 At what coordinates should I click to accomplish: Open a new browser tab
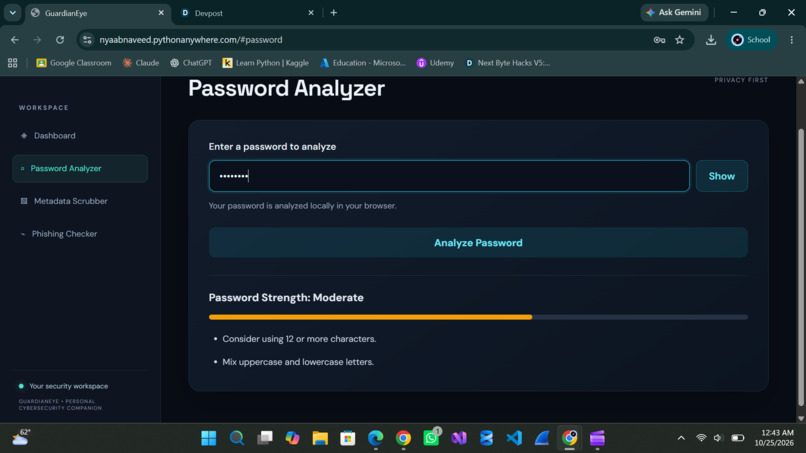pyautogui.click(x=334, y=13)
